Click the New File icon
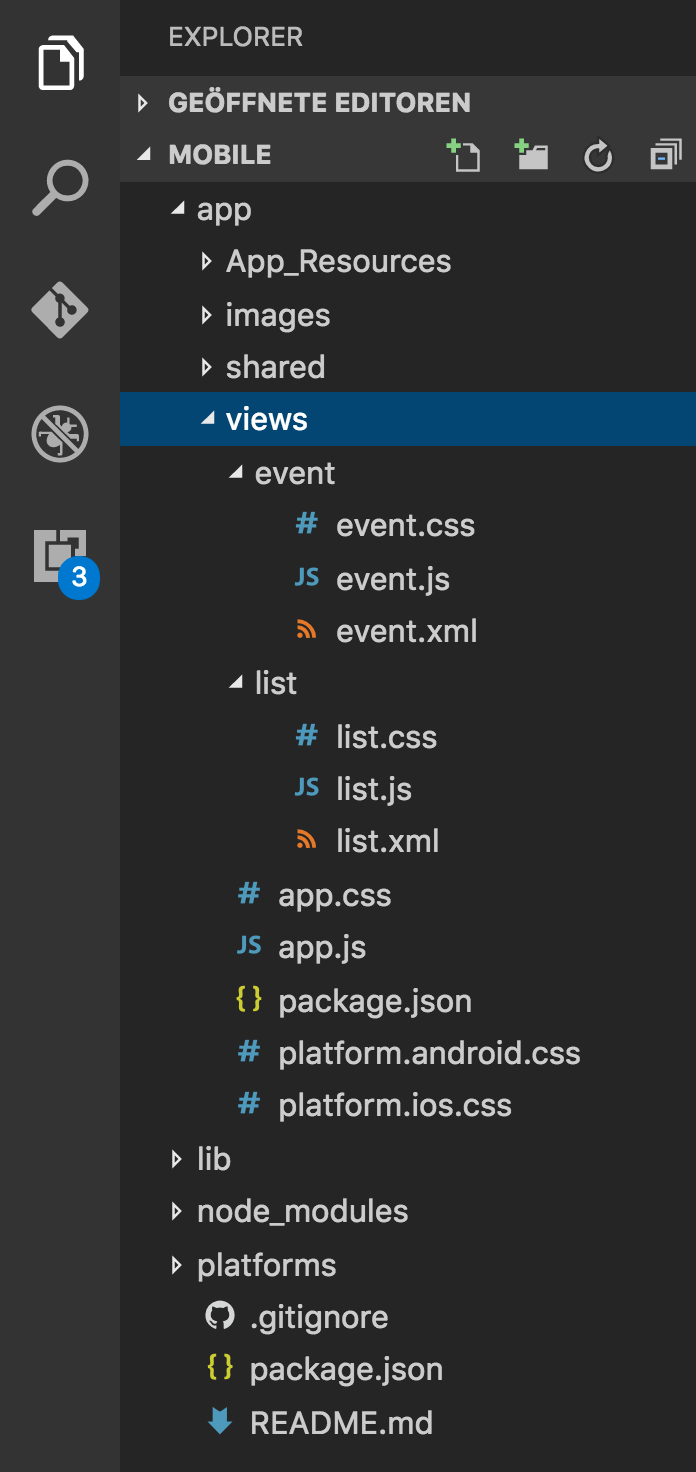Screen dimensions: 696x1472 pyautogui.click(x=464, y=156)
